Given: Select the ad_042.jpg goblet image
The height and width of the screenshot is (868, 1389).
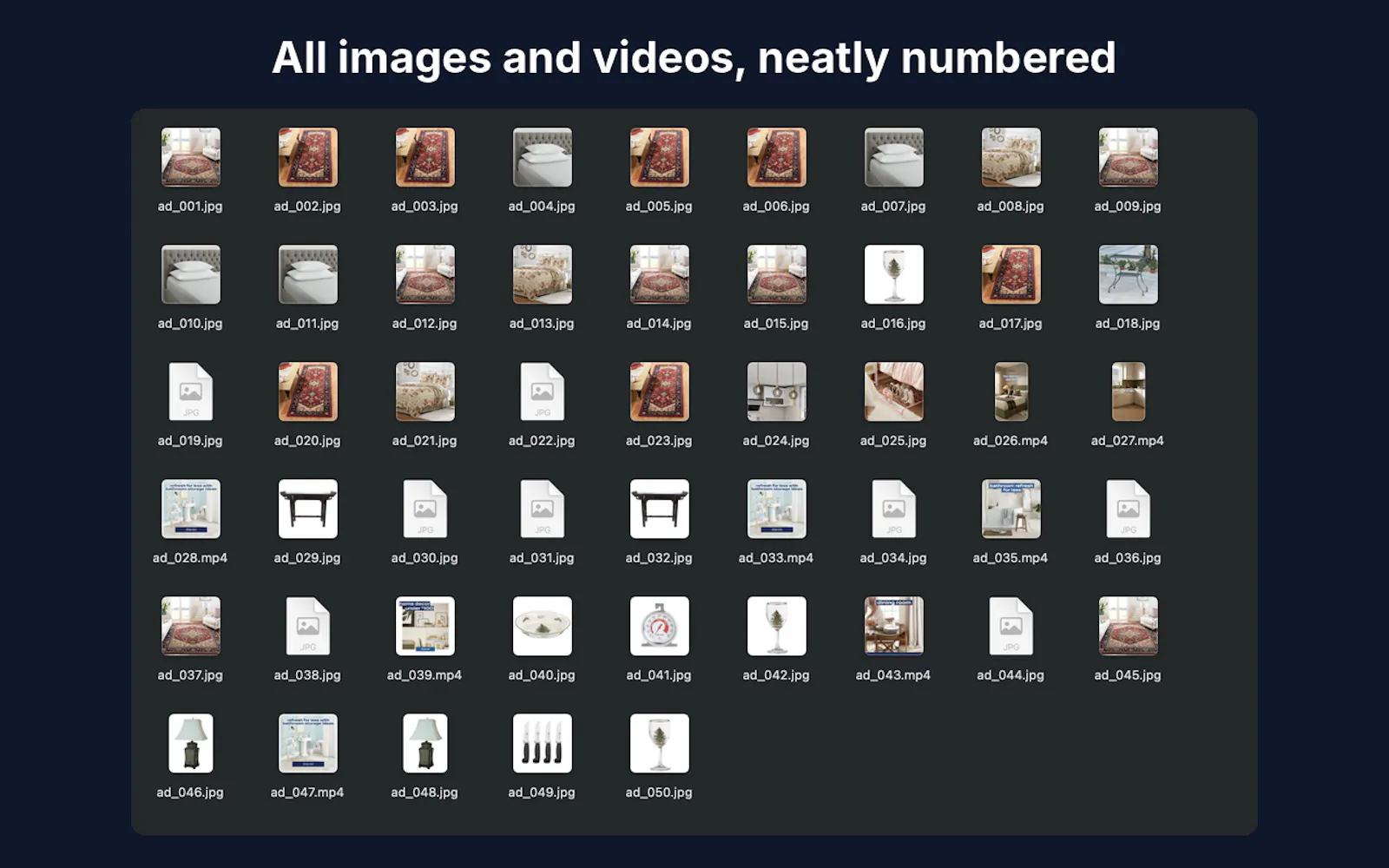Looking at the screenshot, I should click(x=776, y=626).
